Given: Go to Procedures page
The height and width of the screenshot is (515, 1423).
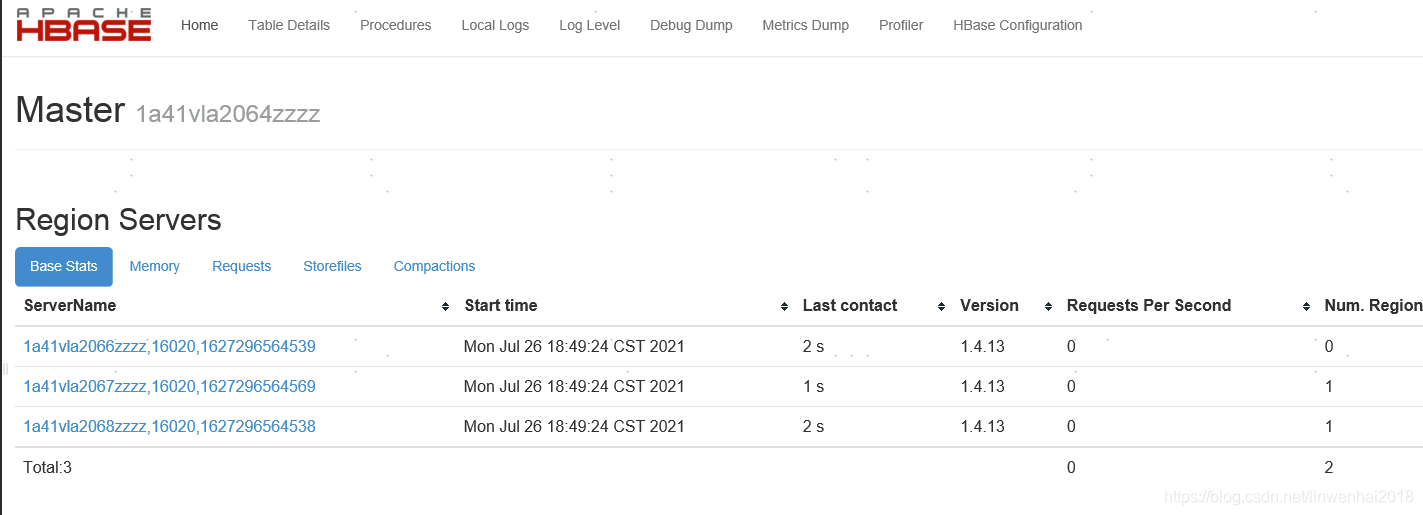Looking at the screenshot, I should click(395, 25).
